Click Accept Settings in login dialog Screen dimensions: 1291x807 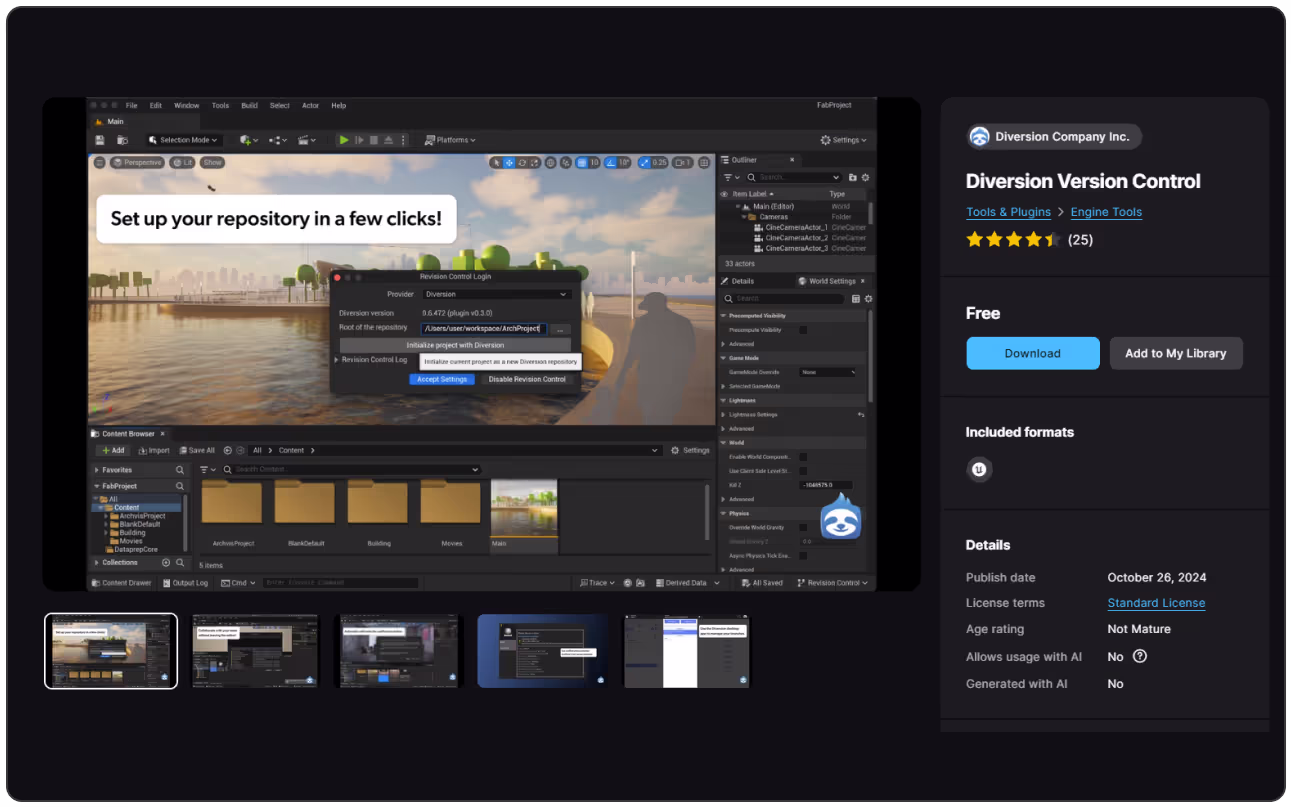click(442, 380)
